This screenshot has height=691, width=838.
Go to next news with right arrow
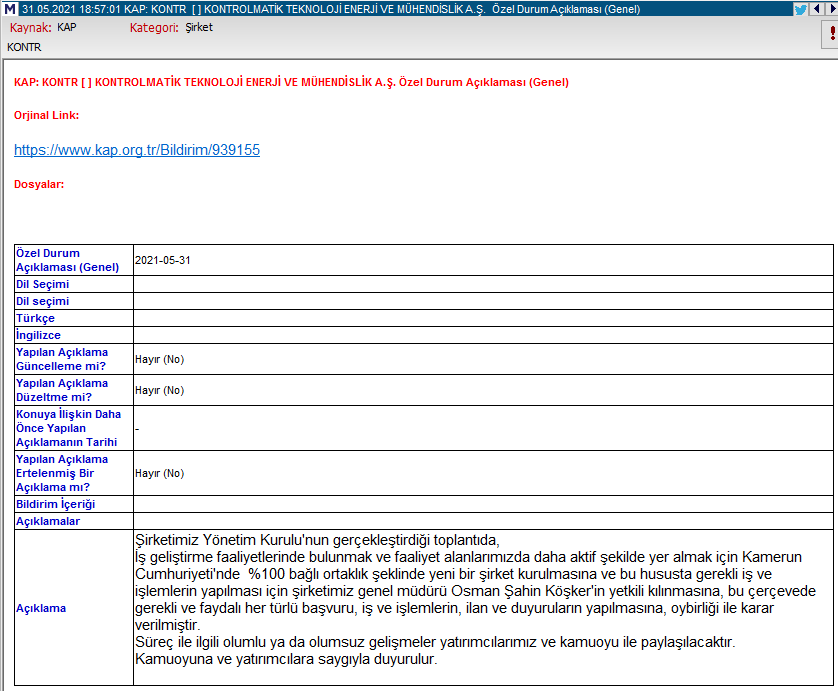(x=832, y=9)
